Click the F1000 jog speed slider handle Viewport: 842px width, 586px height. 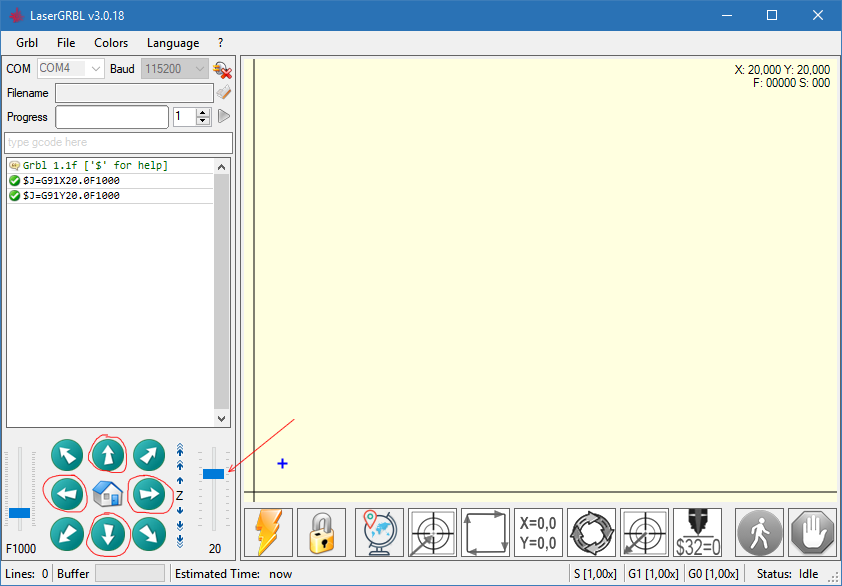tap(19, 513)
